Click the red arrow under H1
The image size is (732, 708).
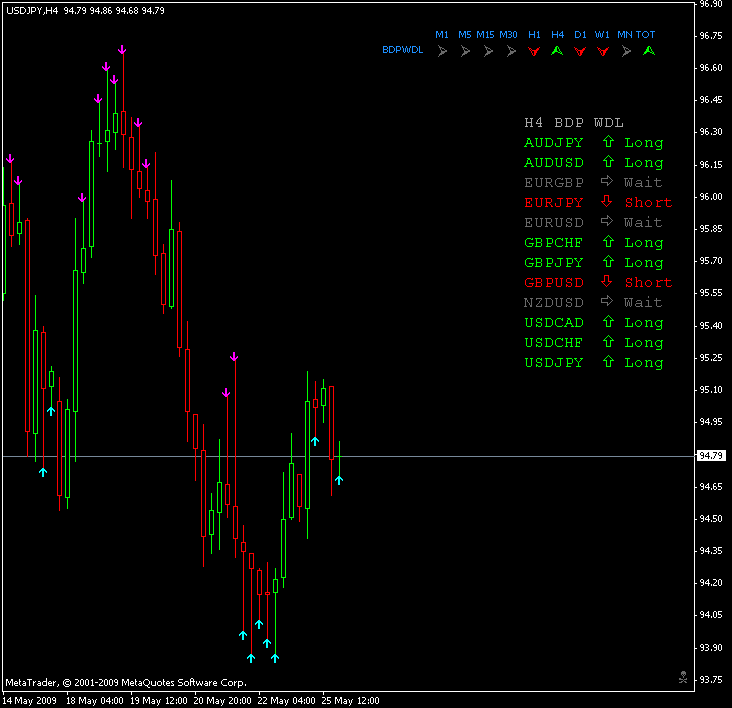pos(534,49)
